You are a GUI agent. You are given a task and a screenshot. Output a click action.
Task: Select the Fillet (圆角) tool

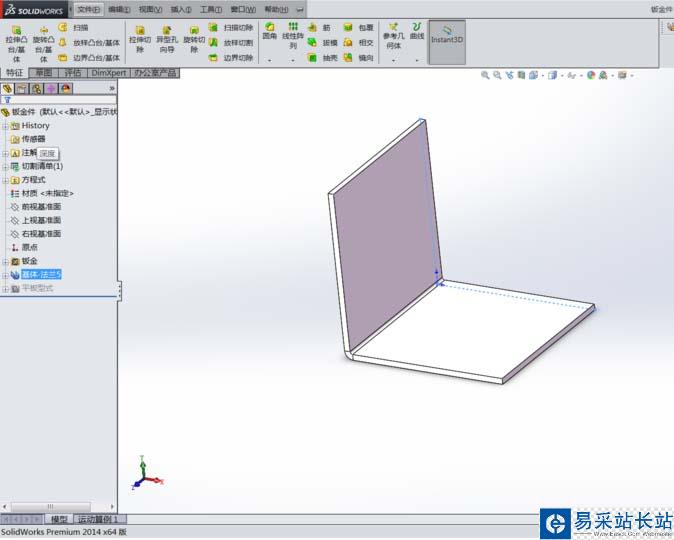pyautogui.click(x=270, y=31)
